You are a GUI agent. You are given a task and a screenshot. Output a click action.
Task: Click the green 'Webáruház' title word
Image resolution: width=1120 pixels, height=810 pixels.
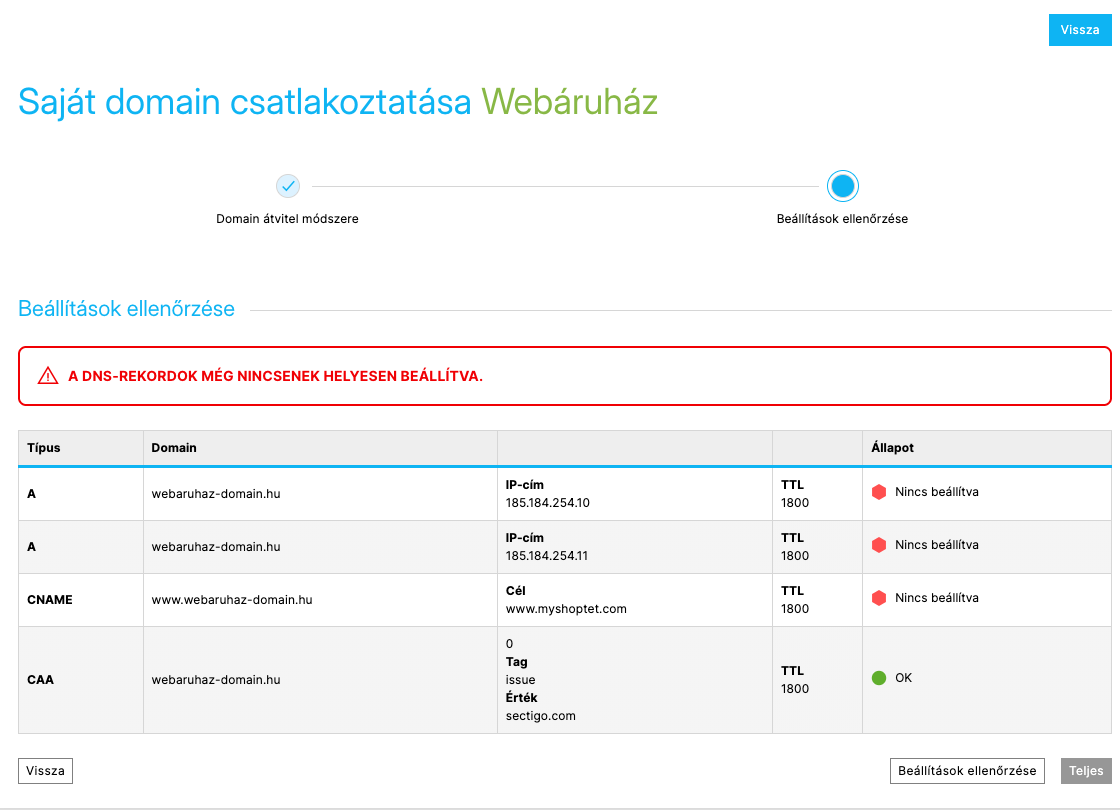tap(569, 101)
